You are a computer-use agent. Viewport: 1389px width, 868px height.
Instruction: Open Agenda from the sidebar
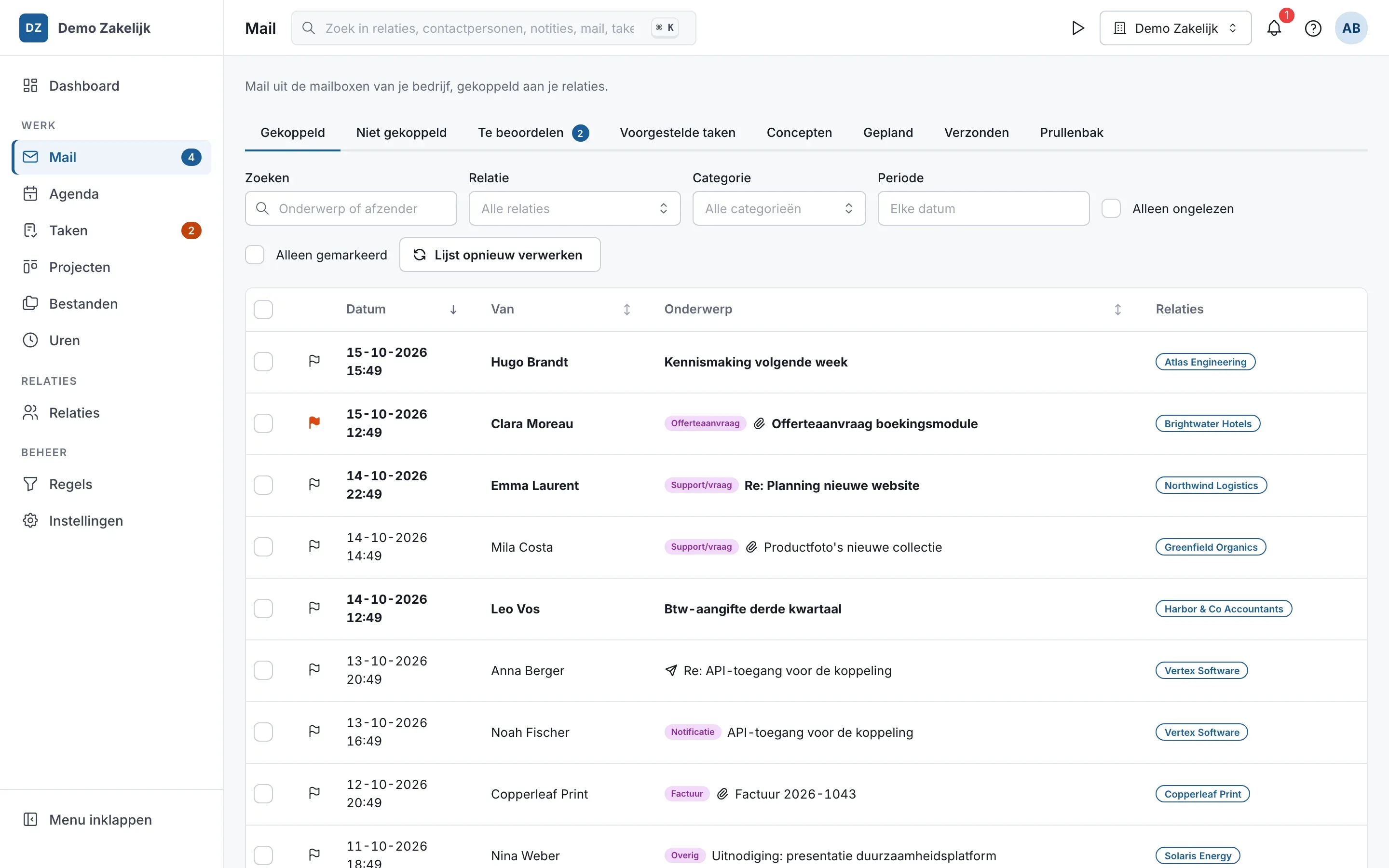pos(111,193)
